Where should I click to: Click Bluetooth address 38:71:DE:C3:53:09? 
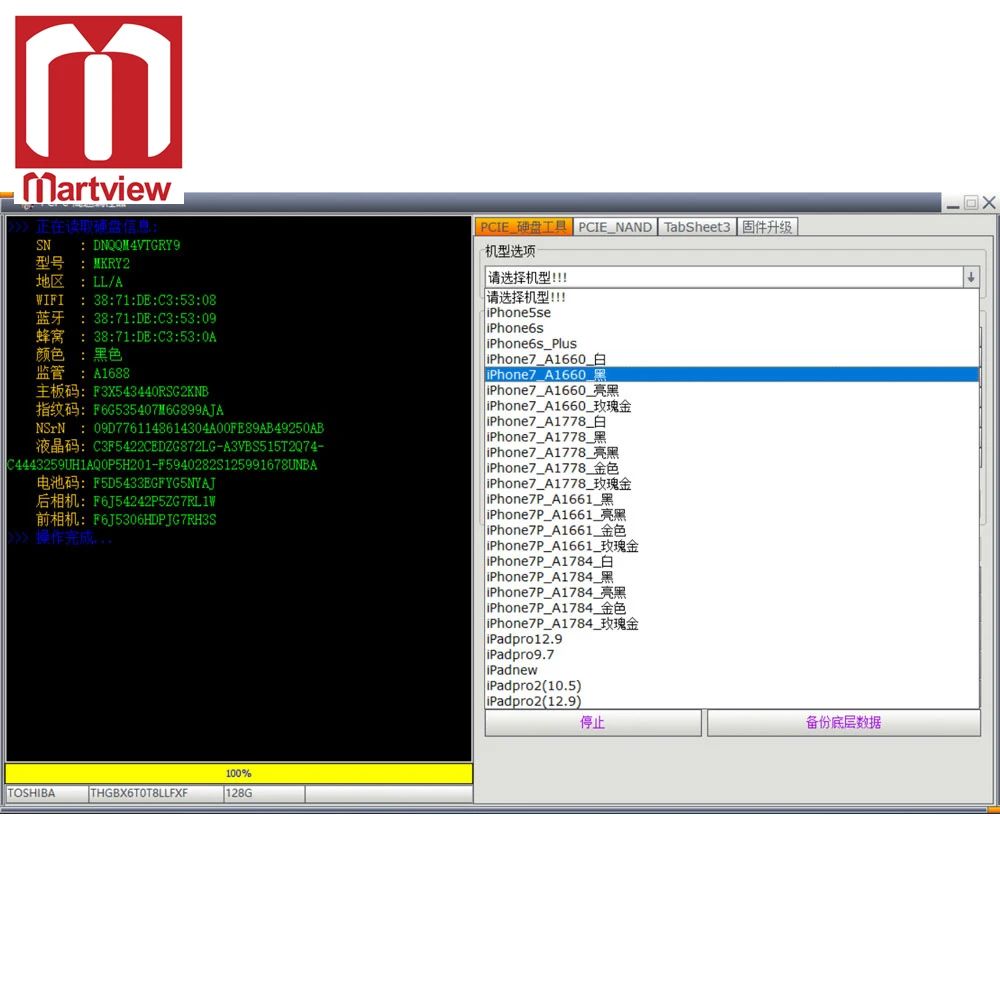(x=155, y=318)
